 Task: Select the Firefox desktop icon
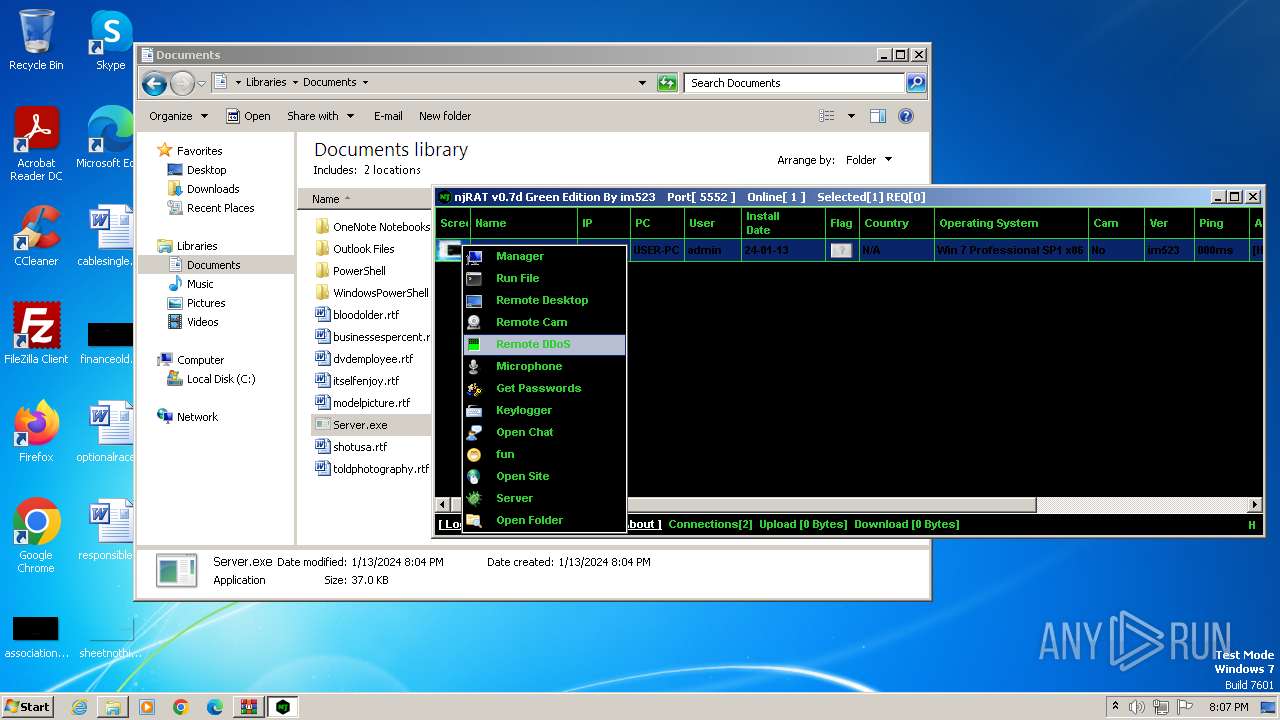36,432
